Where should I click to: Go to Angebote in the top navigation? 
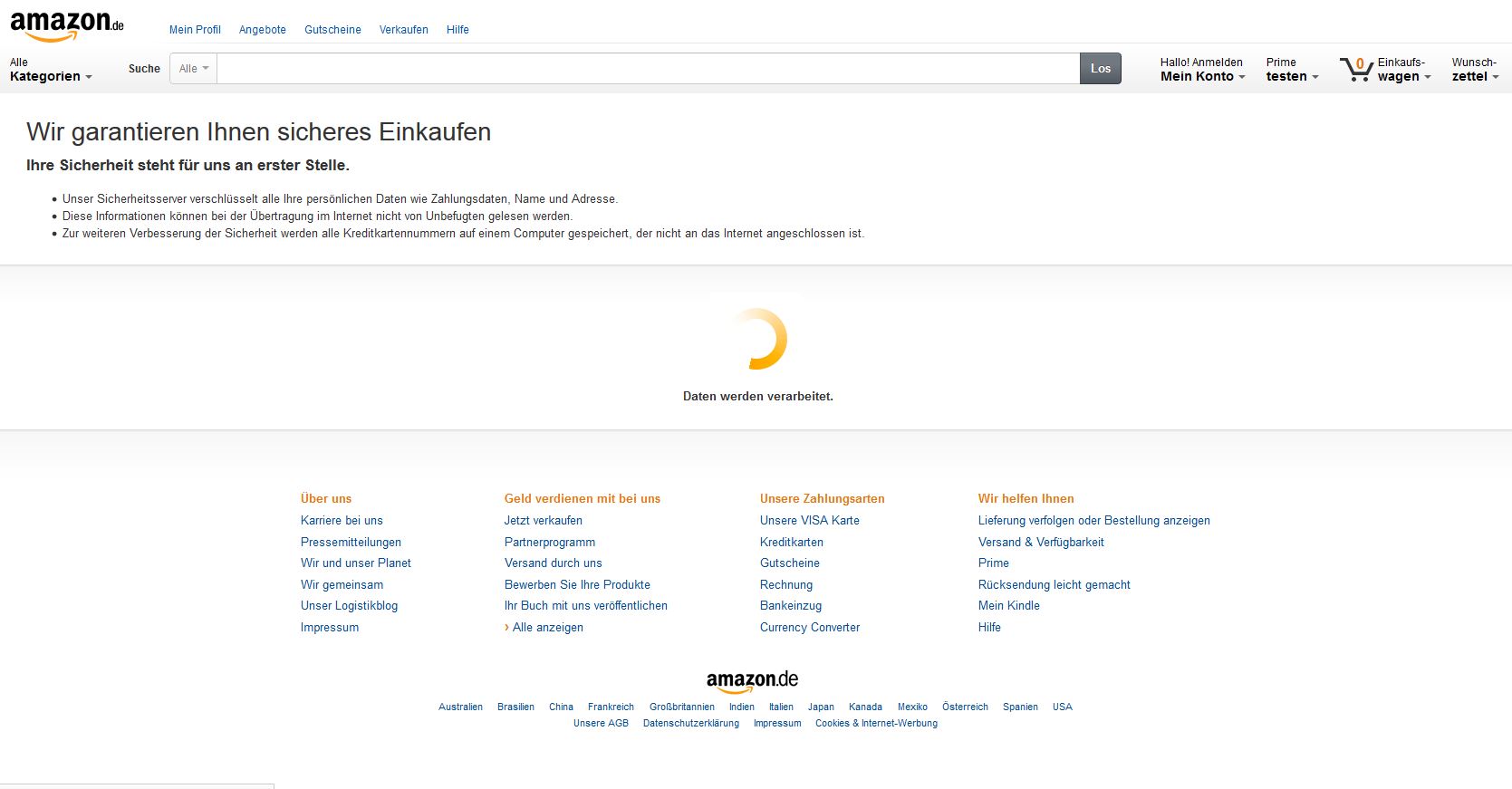(x=263, y=30)
